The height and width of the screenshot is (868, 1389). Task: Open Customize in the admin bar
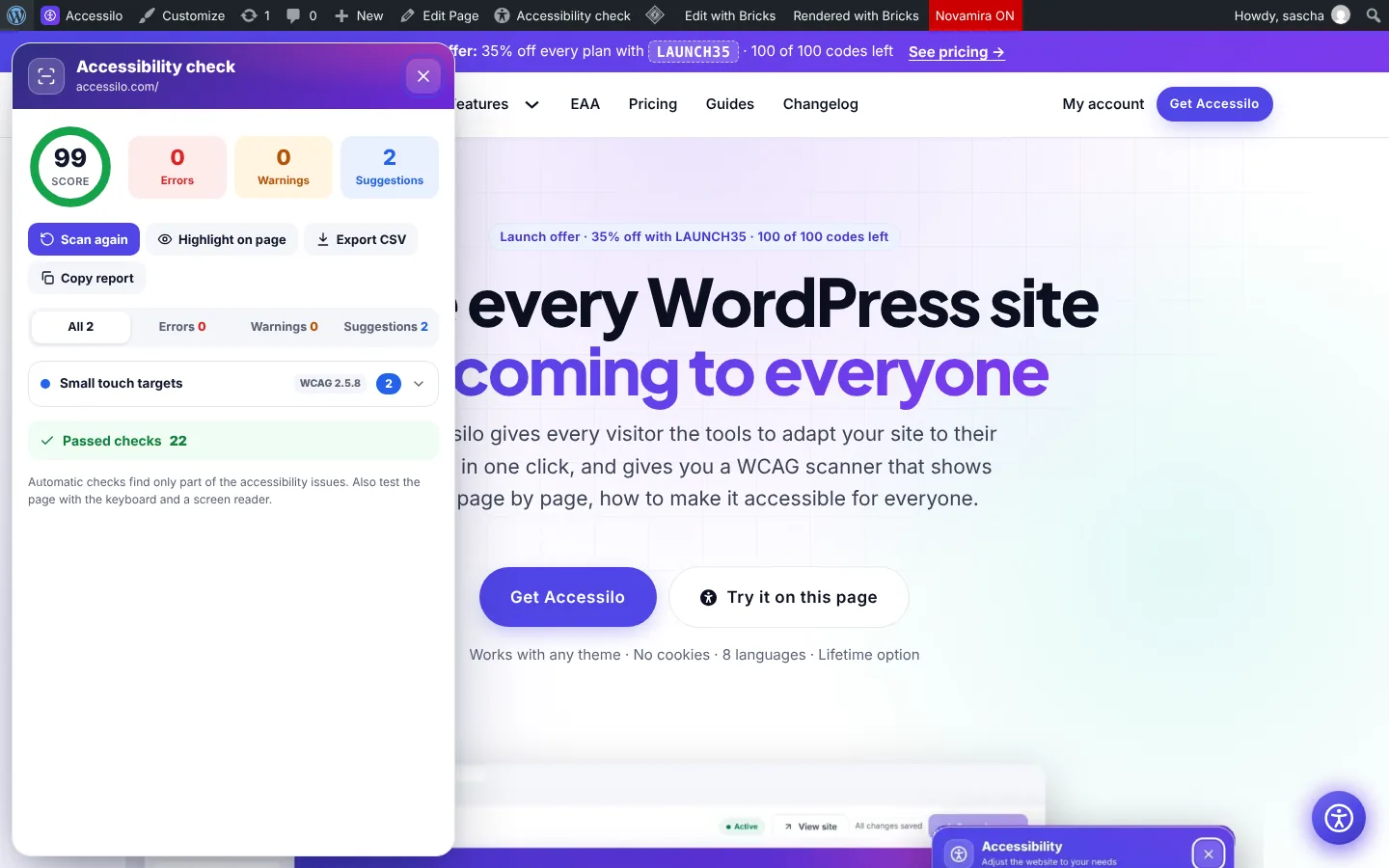point(181,15)
